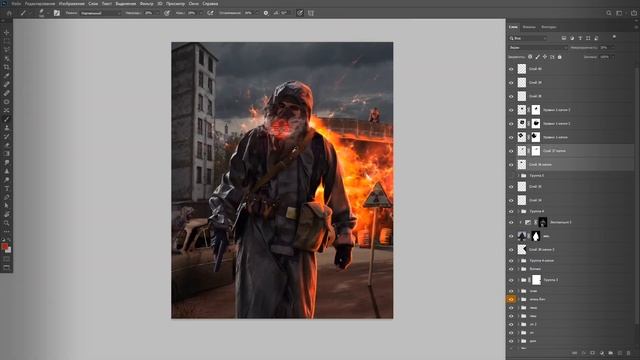Click the Home icon in options bar

(x=9, y=13)
